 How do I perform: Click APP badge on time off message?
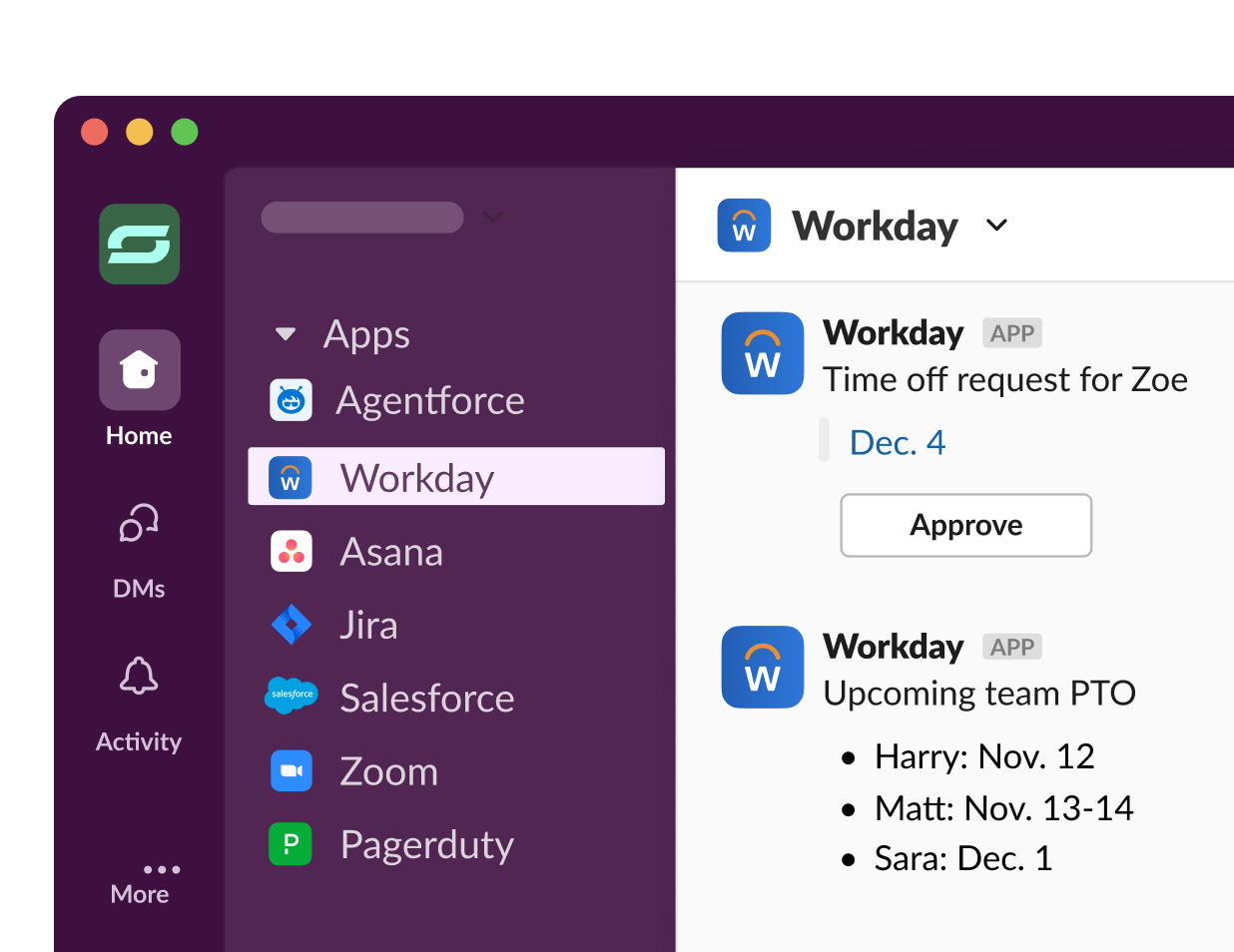(1012, 333)
